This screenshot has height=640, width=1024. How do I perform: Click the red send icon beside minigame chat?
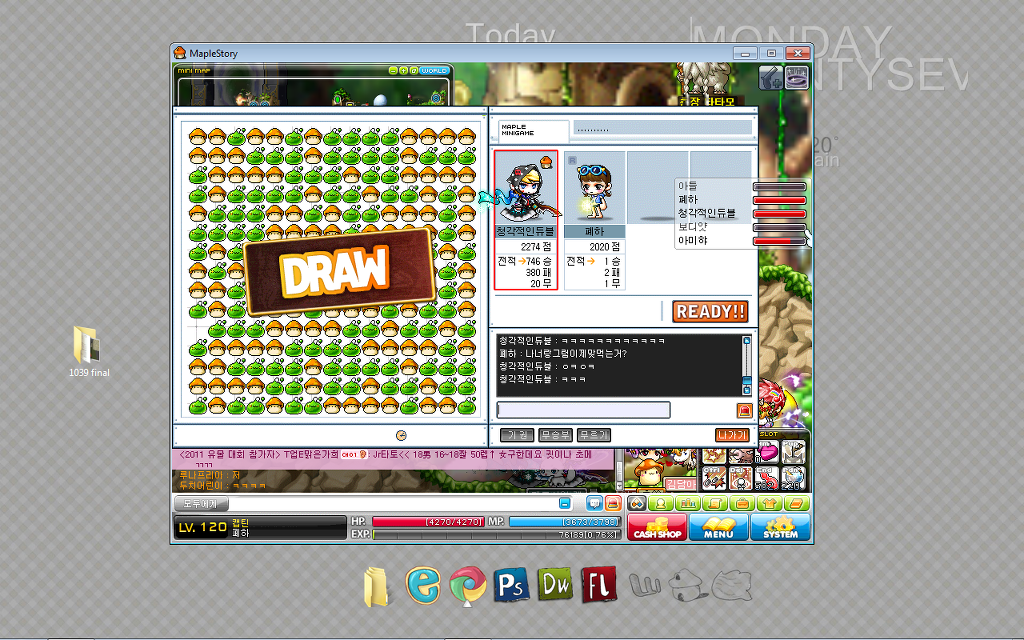744,410
